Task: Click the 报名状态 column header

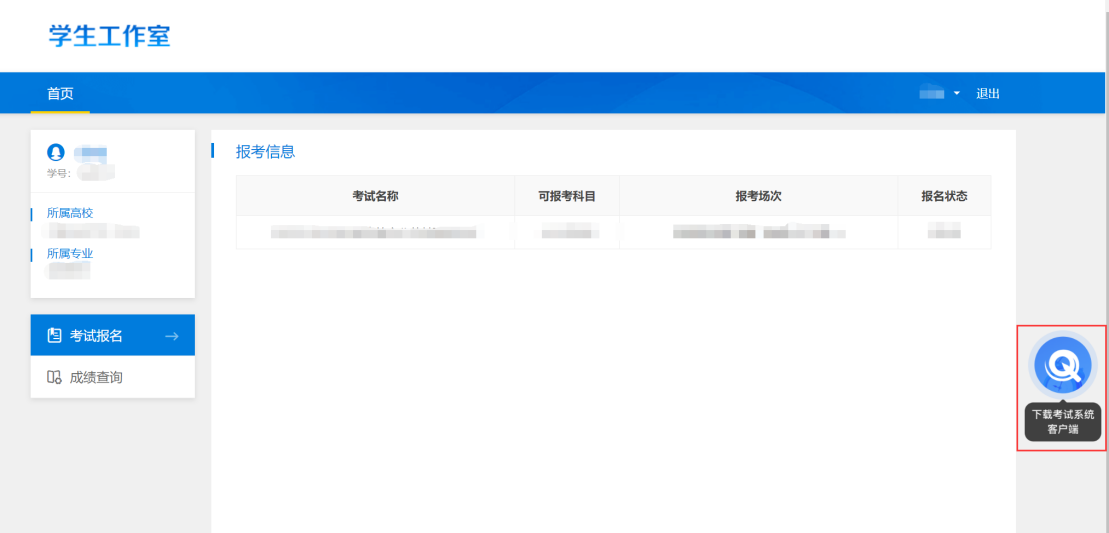Action: [x=943, y=196]
